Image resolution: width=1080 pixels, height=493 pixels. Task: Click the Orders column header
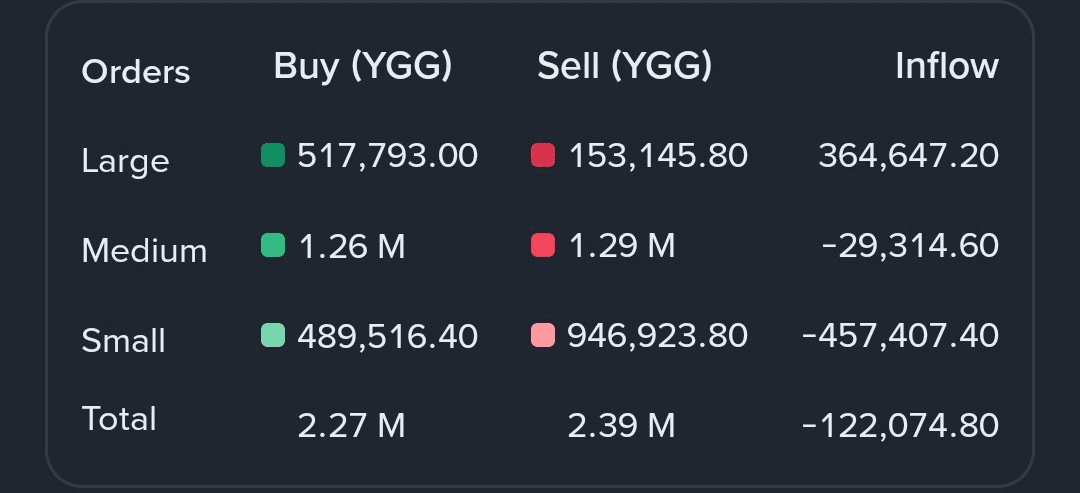(x=136, y=72)
